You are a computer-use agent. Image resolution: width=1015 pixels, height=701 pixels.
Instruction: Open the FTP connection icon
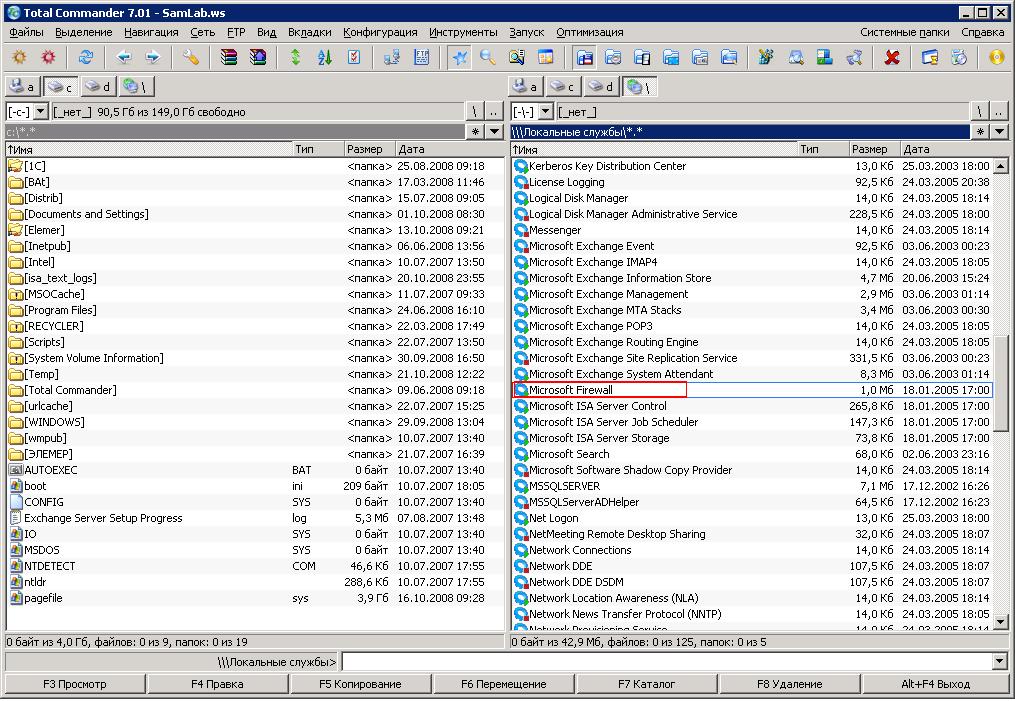pos(421,58)
